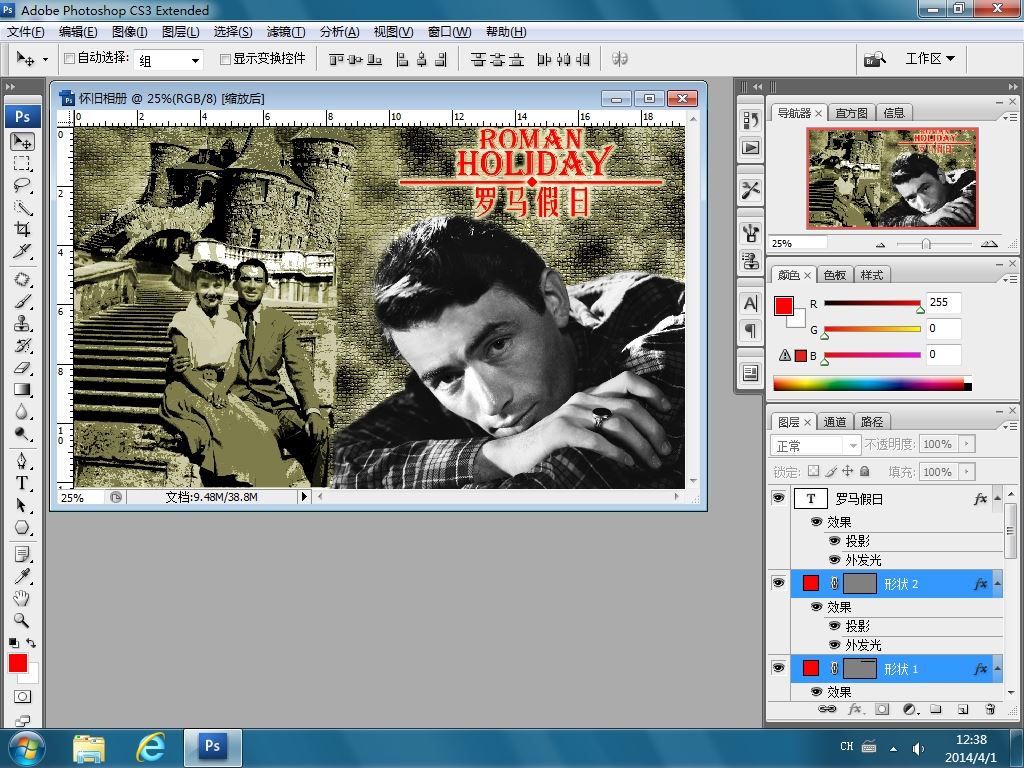Open Adobe Bridge from options bar
Viewport: 1024px width, 768px height.
pos(875,59)
